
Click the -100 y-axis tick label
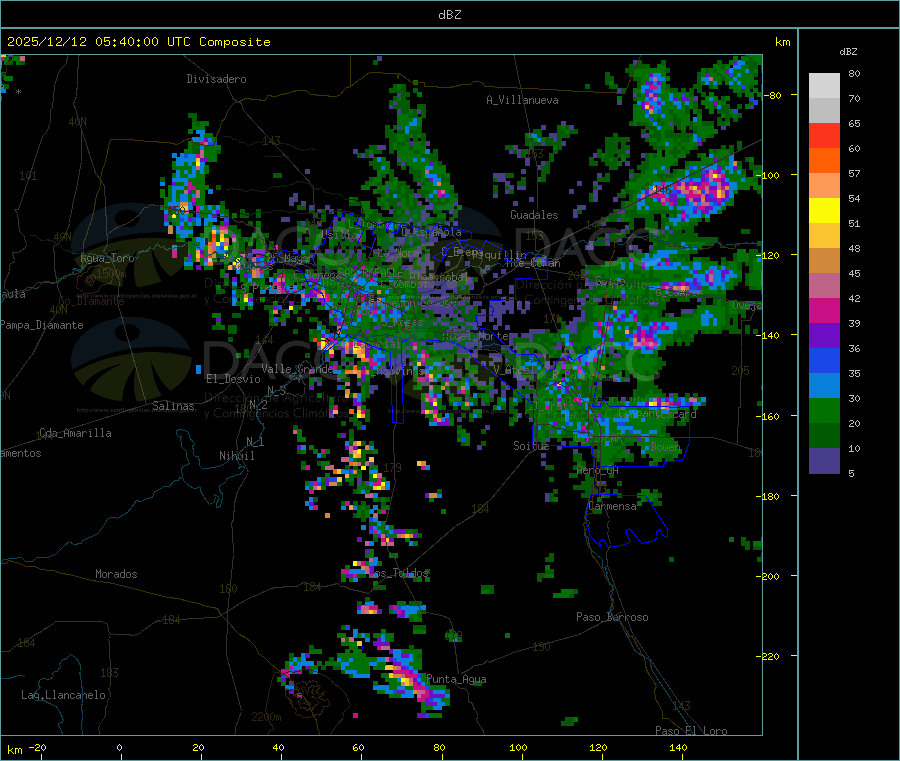[769, 176]
